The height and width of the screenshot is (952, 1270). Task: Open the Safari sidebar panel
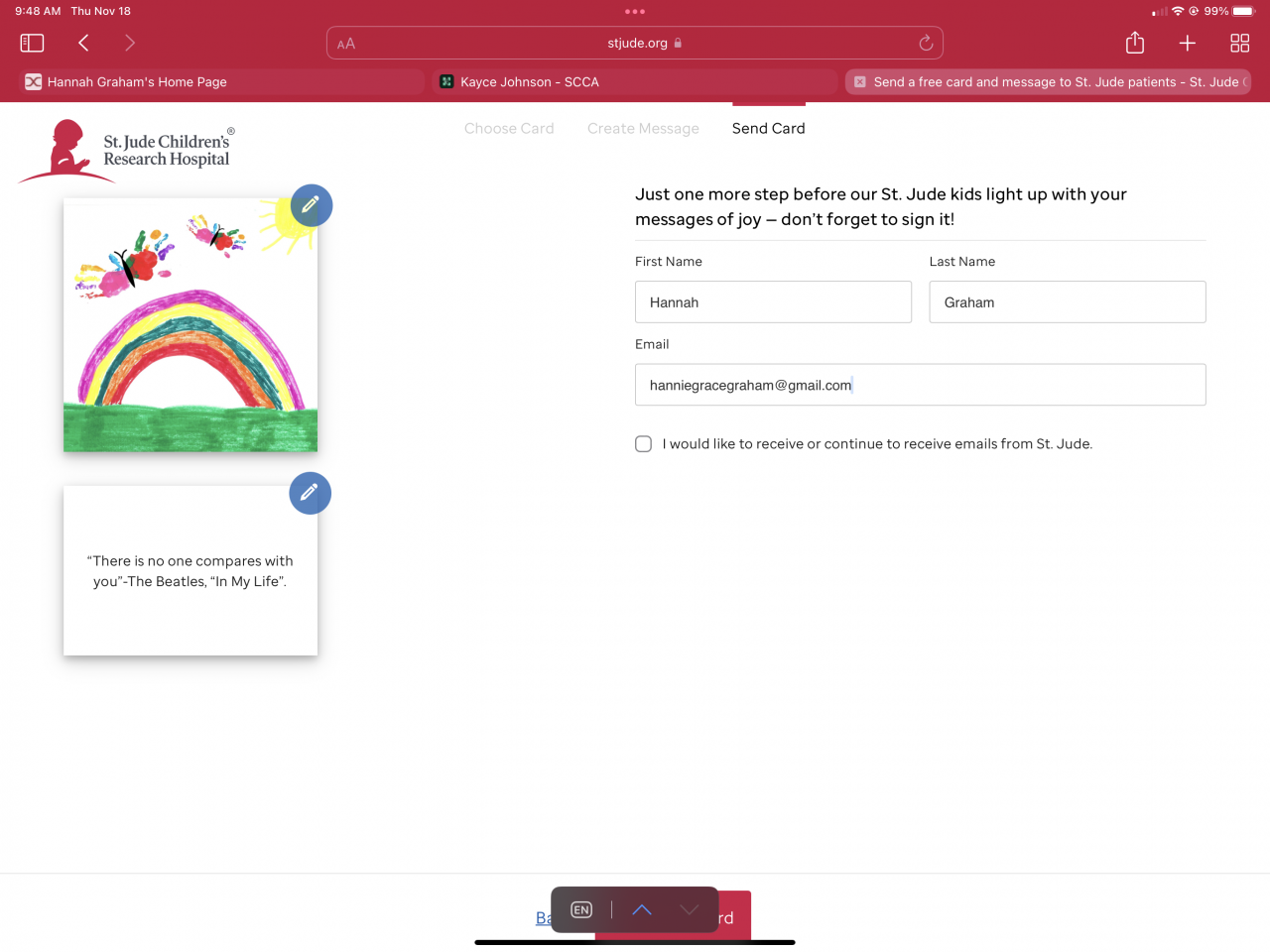coord(32,43)
